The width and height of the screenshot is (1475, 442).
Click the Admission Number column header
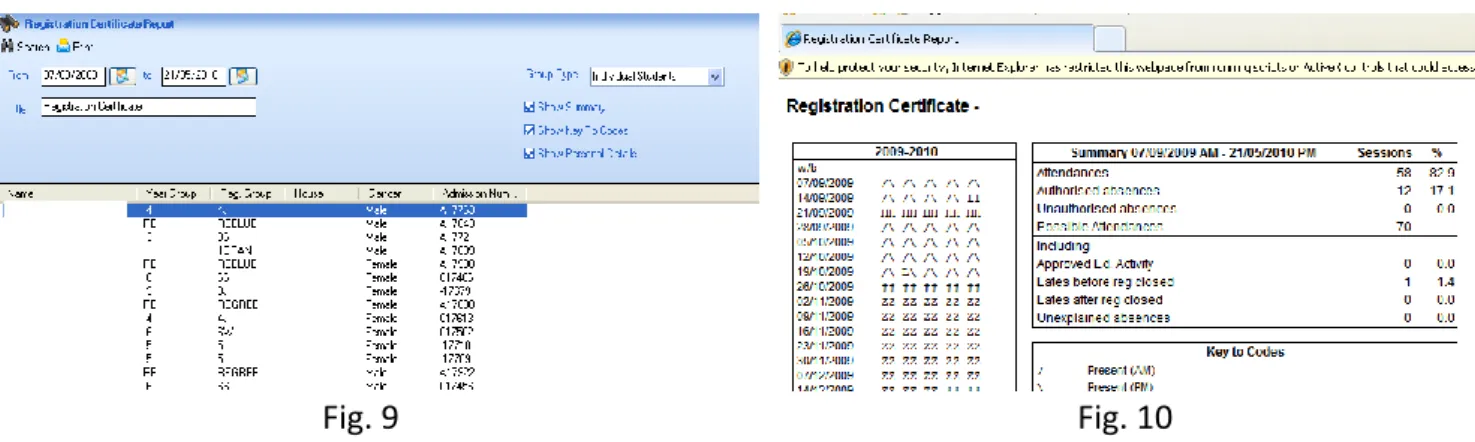[x=479, y=193]
